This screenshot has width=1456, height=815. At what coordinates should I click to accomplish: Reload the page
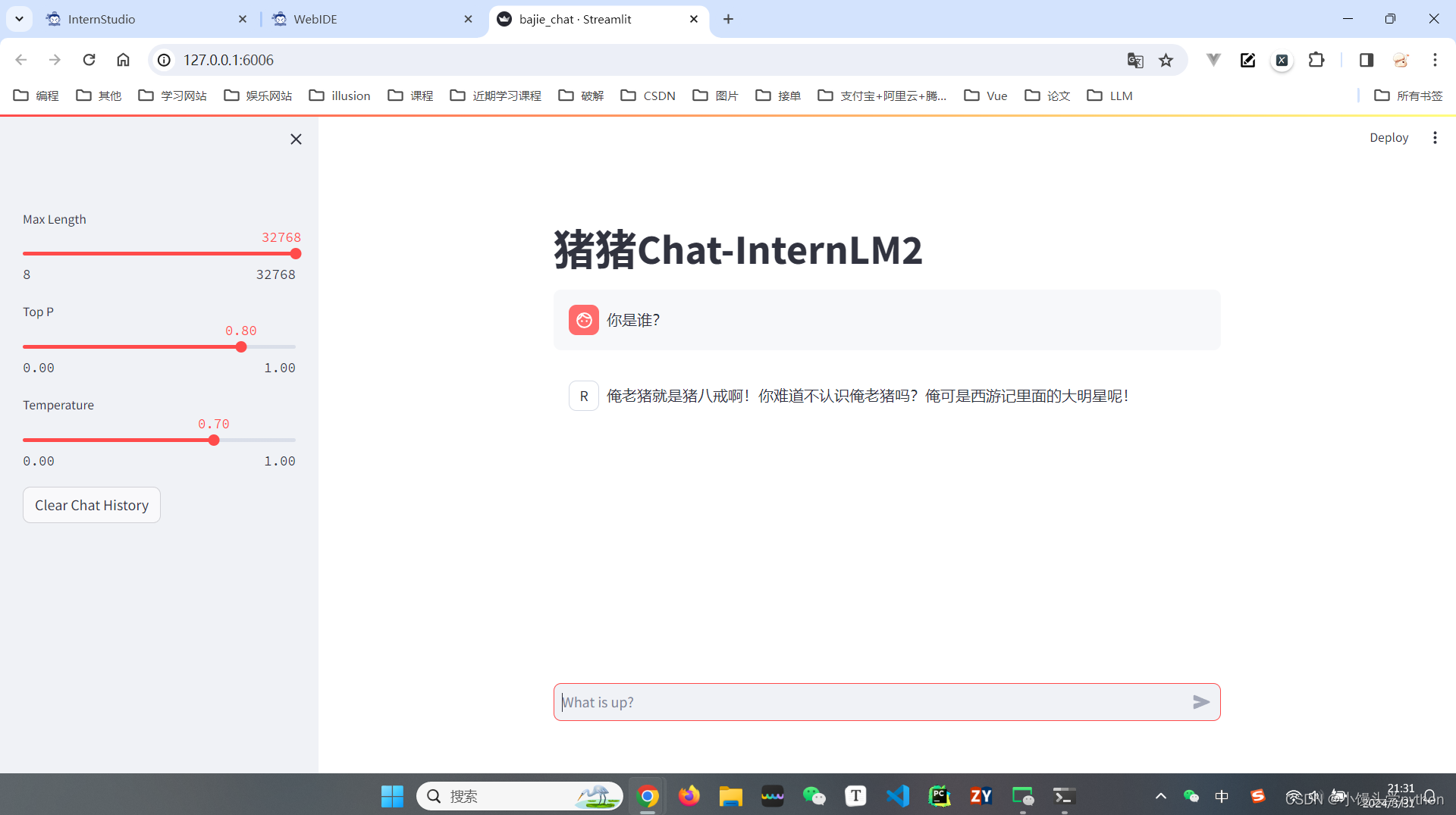[x=89, y=60]
